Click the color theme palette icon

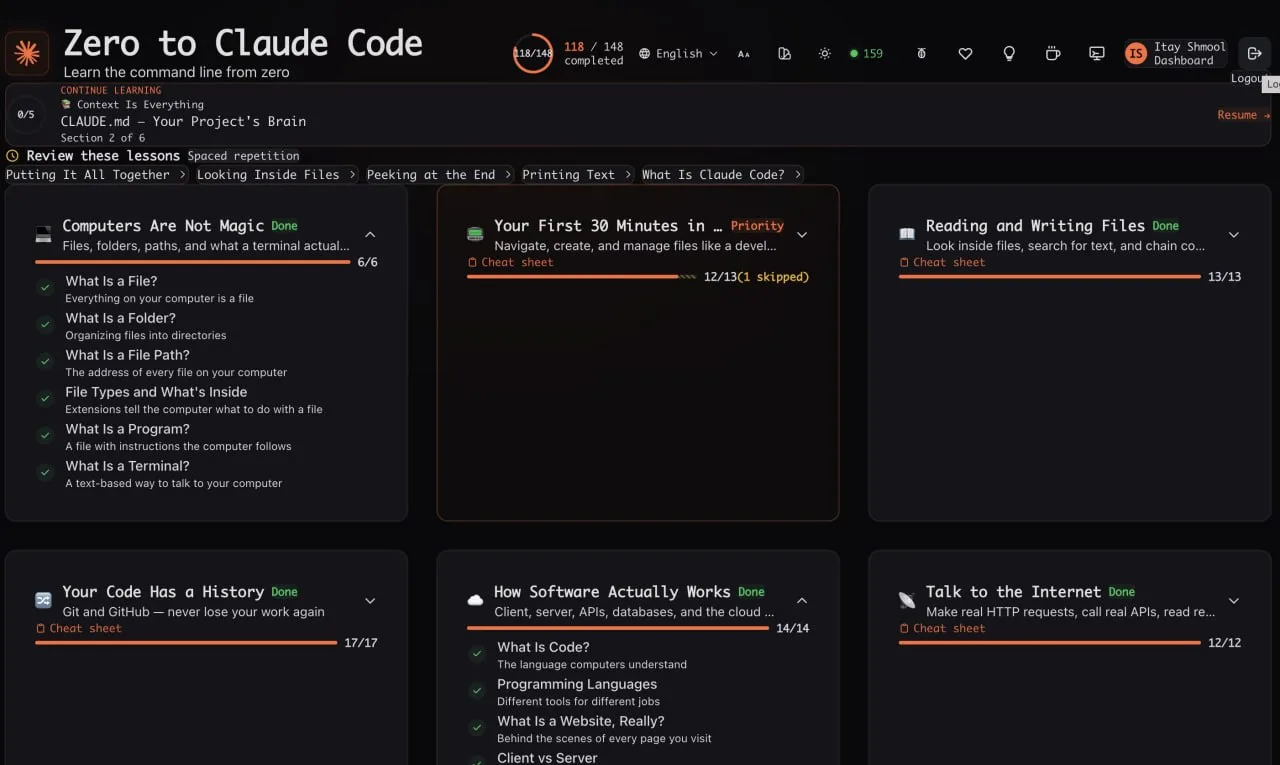784,54
